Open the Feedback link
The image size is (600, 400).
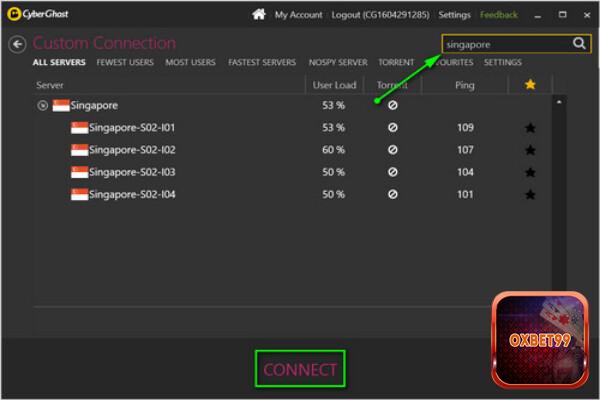[499, 15]
